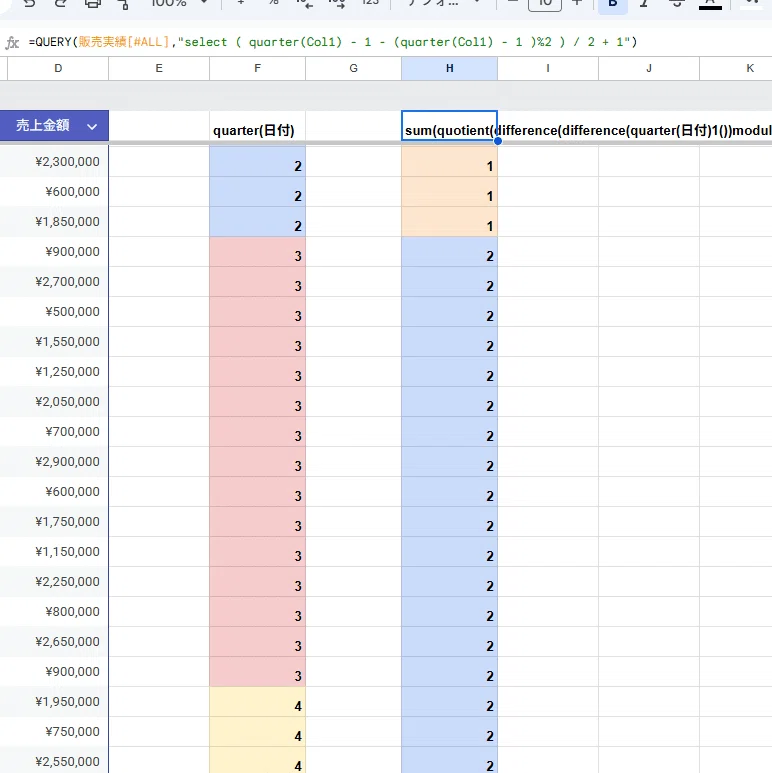Select column D header

(58, 69)
